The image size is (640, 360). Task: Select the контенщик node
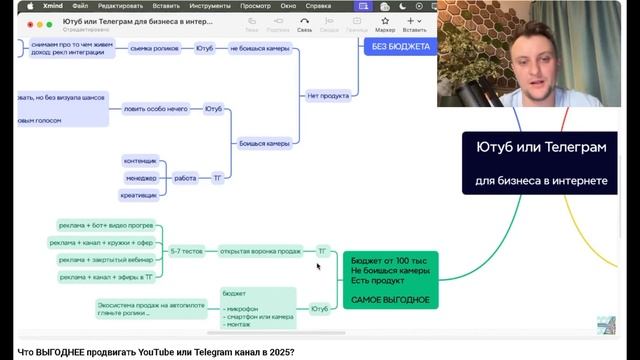pyautogui.click(x=140, y=161)
